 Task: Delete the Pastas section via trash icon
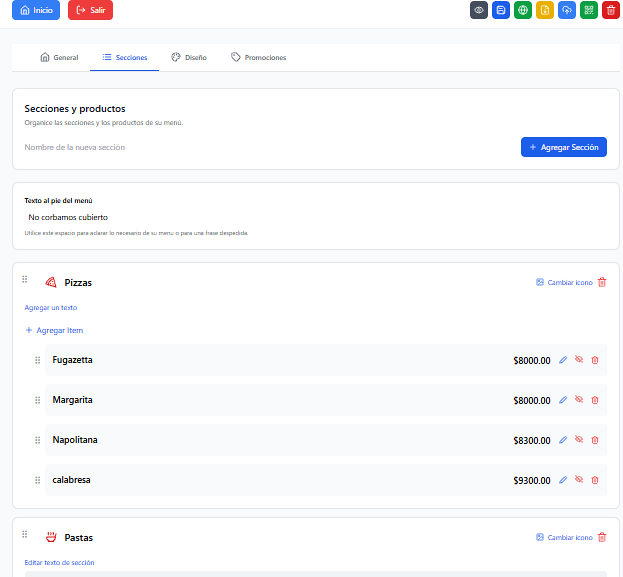(602, 537)
